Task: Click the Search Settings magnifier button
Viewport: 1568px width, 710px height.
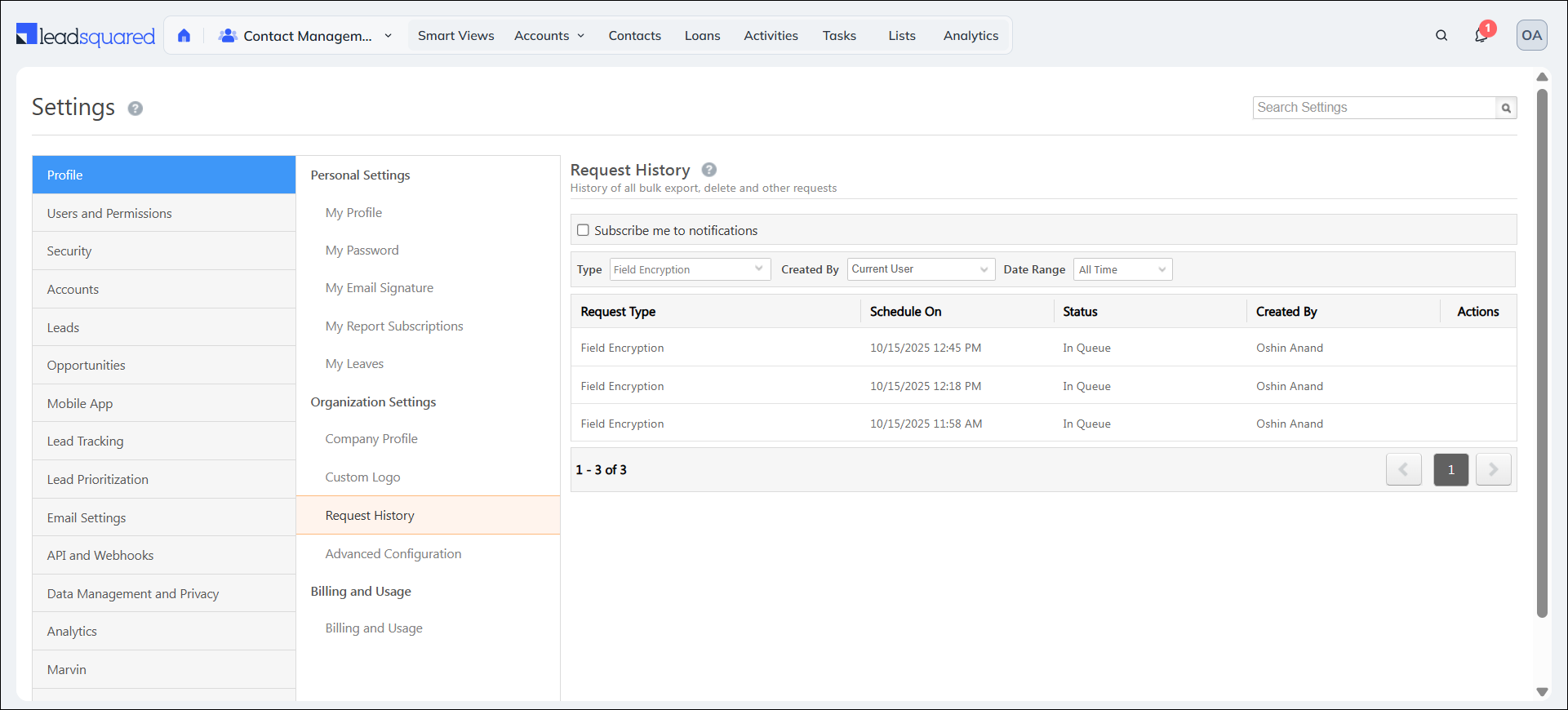Action: click(x=1506, y=108)
